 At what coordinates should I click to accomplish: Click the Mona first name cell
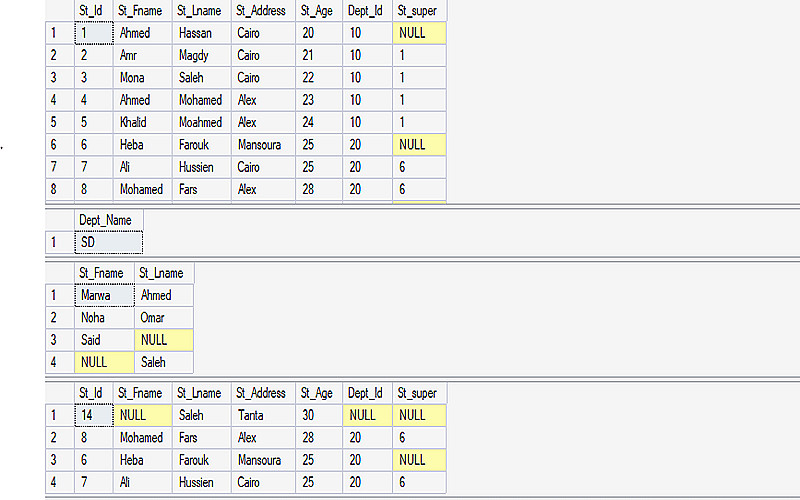(142, 78)
